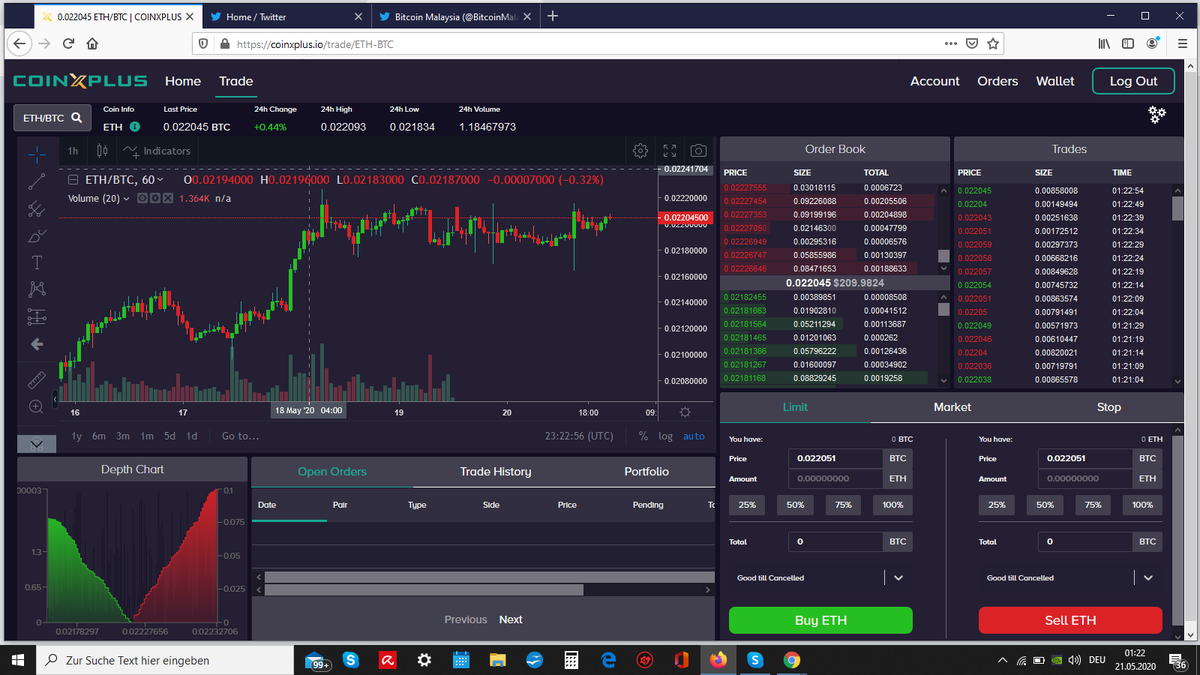Click Next in open orders pagination
This screenshot has height=675, width=1200.
(511, 620)
